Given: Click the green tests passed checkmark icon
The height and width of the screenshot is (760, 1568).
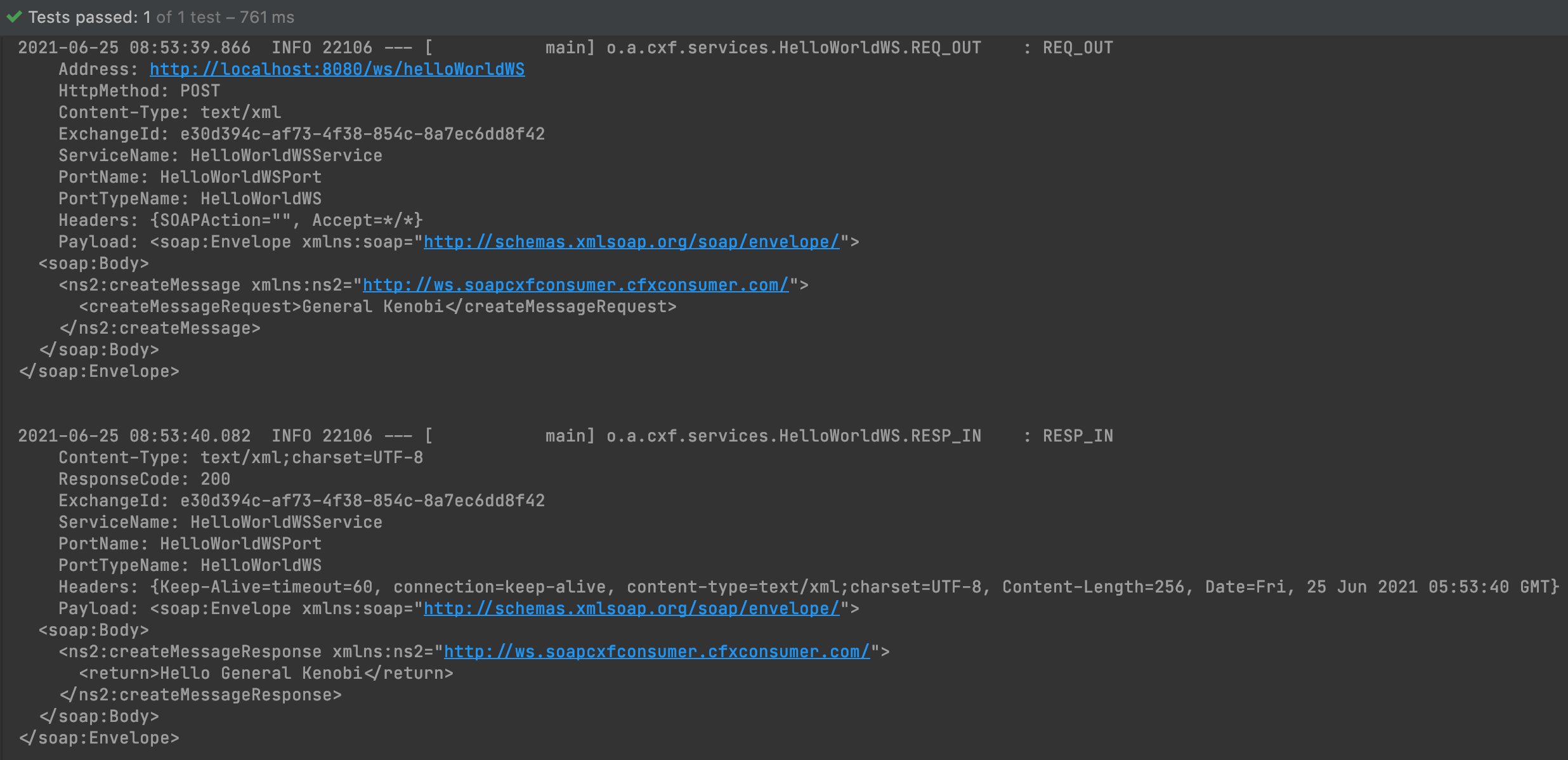Looking at the screenshot, I should (x=14, y=16).
